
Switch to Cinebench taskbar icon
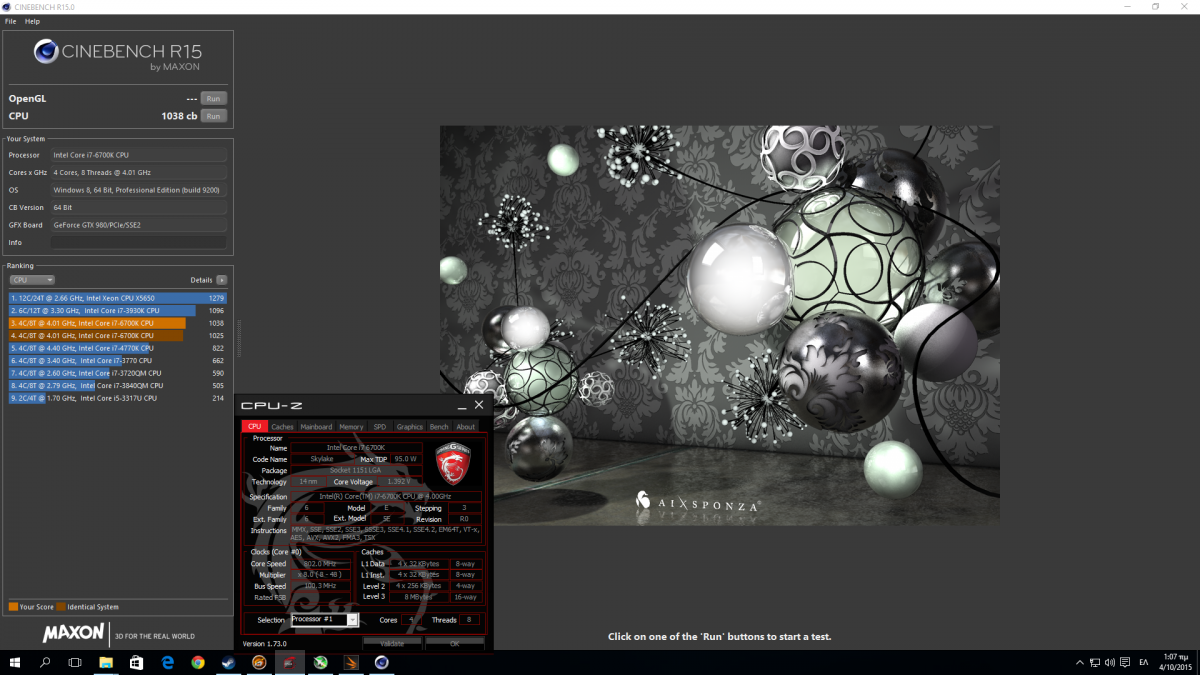(x=382, y=662)
